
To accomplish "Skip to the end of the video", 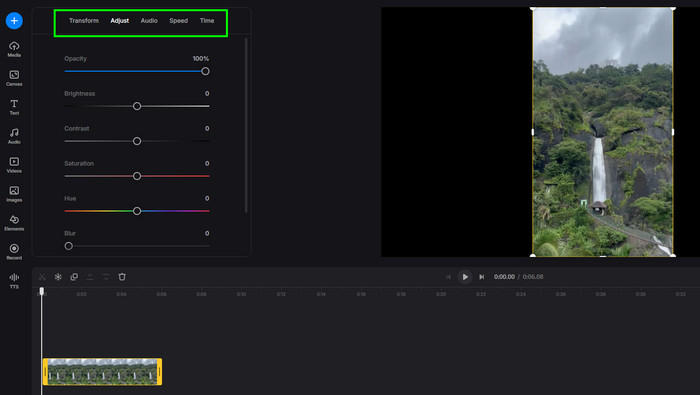I will click(482, 277).
